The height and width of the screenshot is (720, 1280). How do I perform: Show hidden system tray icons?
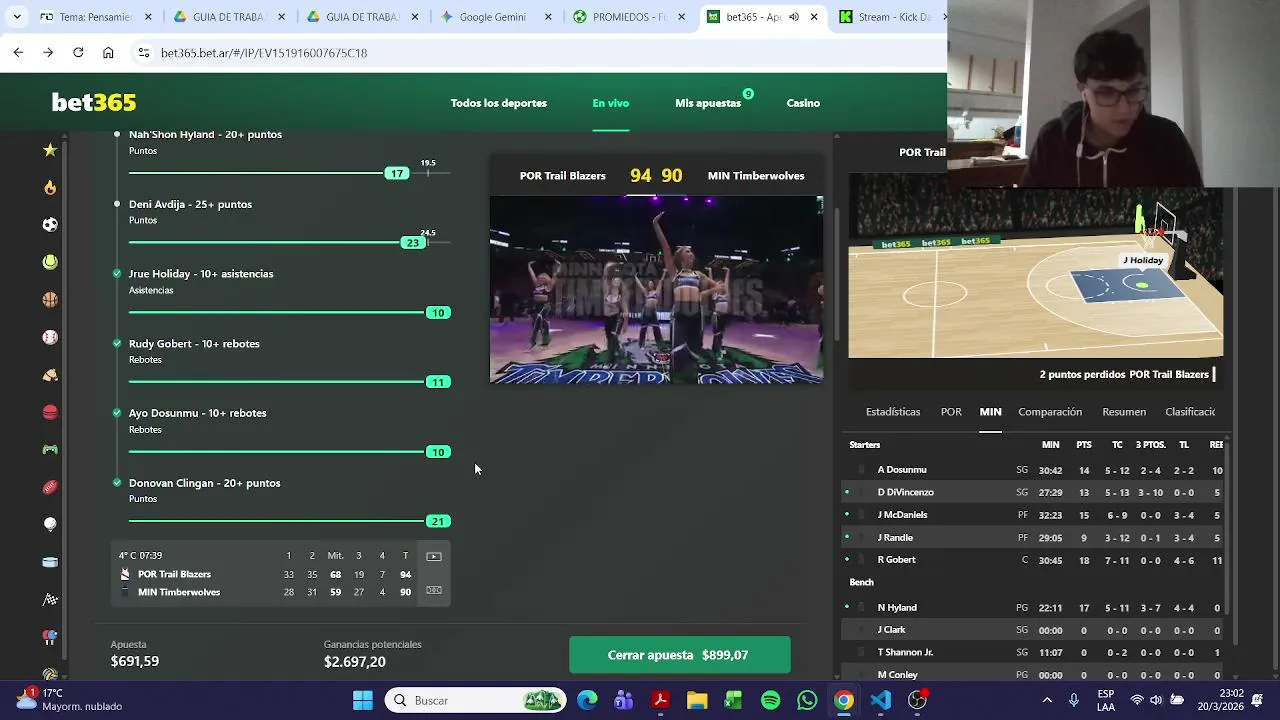(x=1047, y=700)
